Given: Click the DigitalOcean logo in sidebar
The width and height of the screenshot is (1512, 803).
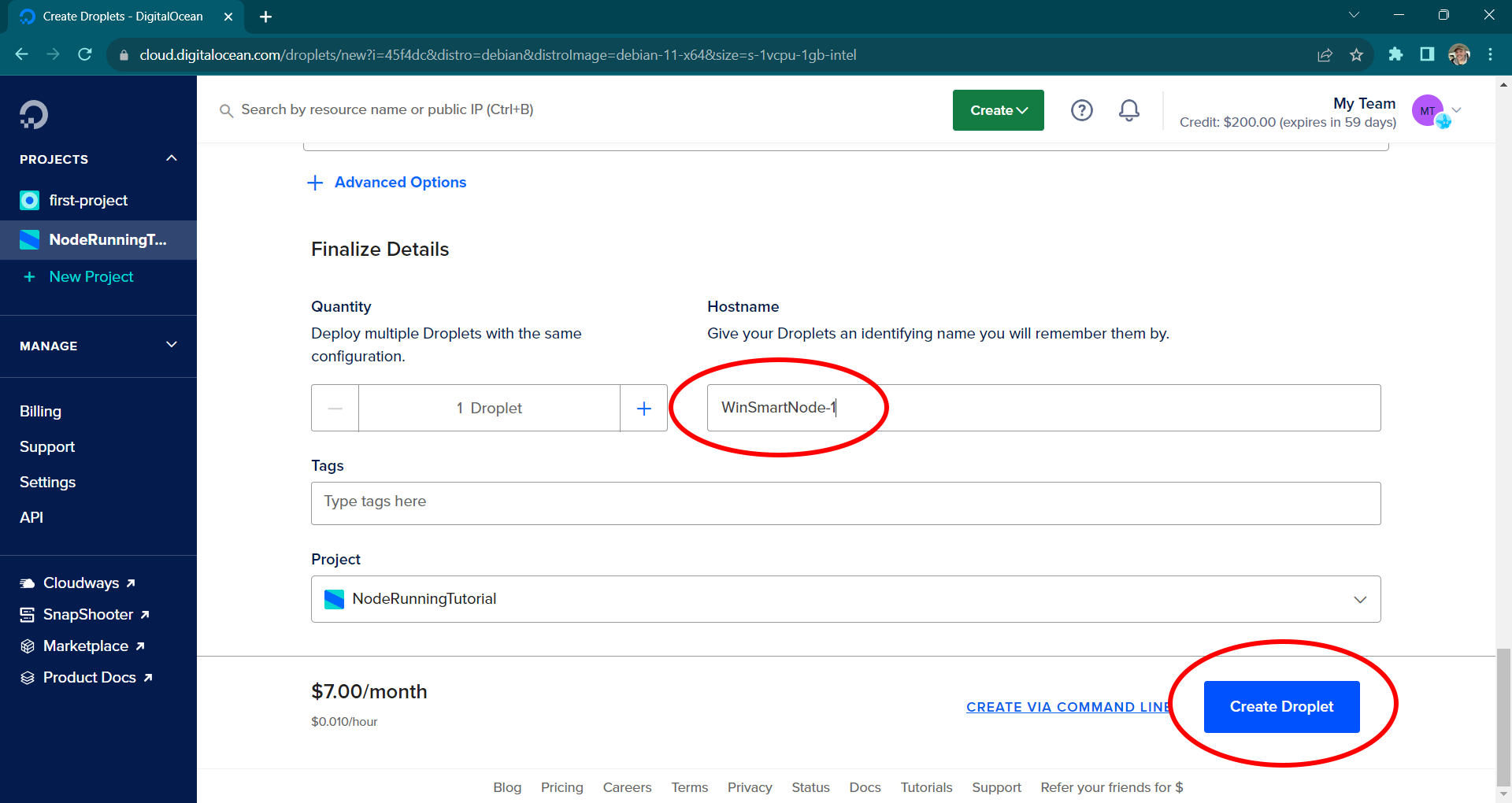Looking at the screenshot, I should coord(34,115).
